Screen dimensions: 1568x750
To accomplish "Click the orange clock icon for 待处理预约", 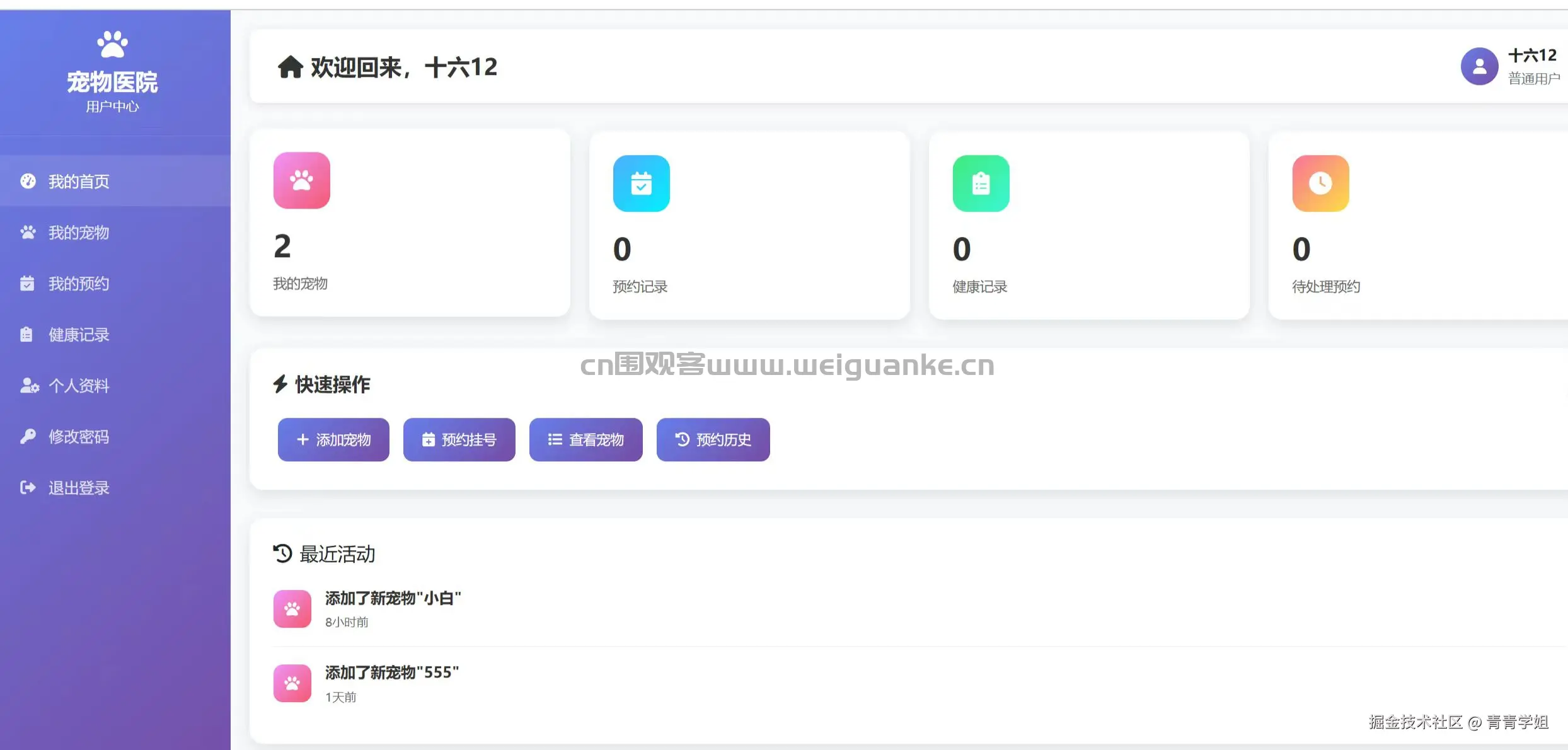I will (x=1321, y=183).
